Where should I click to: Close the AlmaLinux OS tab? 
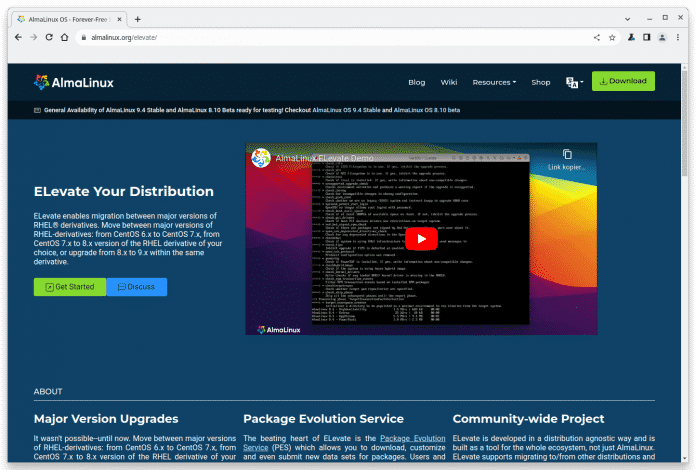point(119,19)
